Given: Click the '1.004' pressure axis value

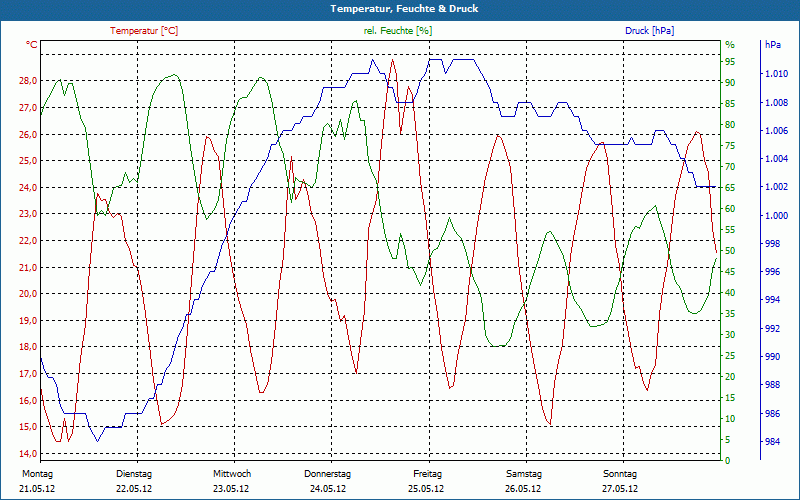Looking at the screenshot, I should (776, 159).
